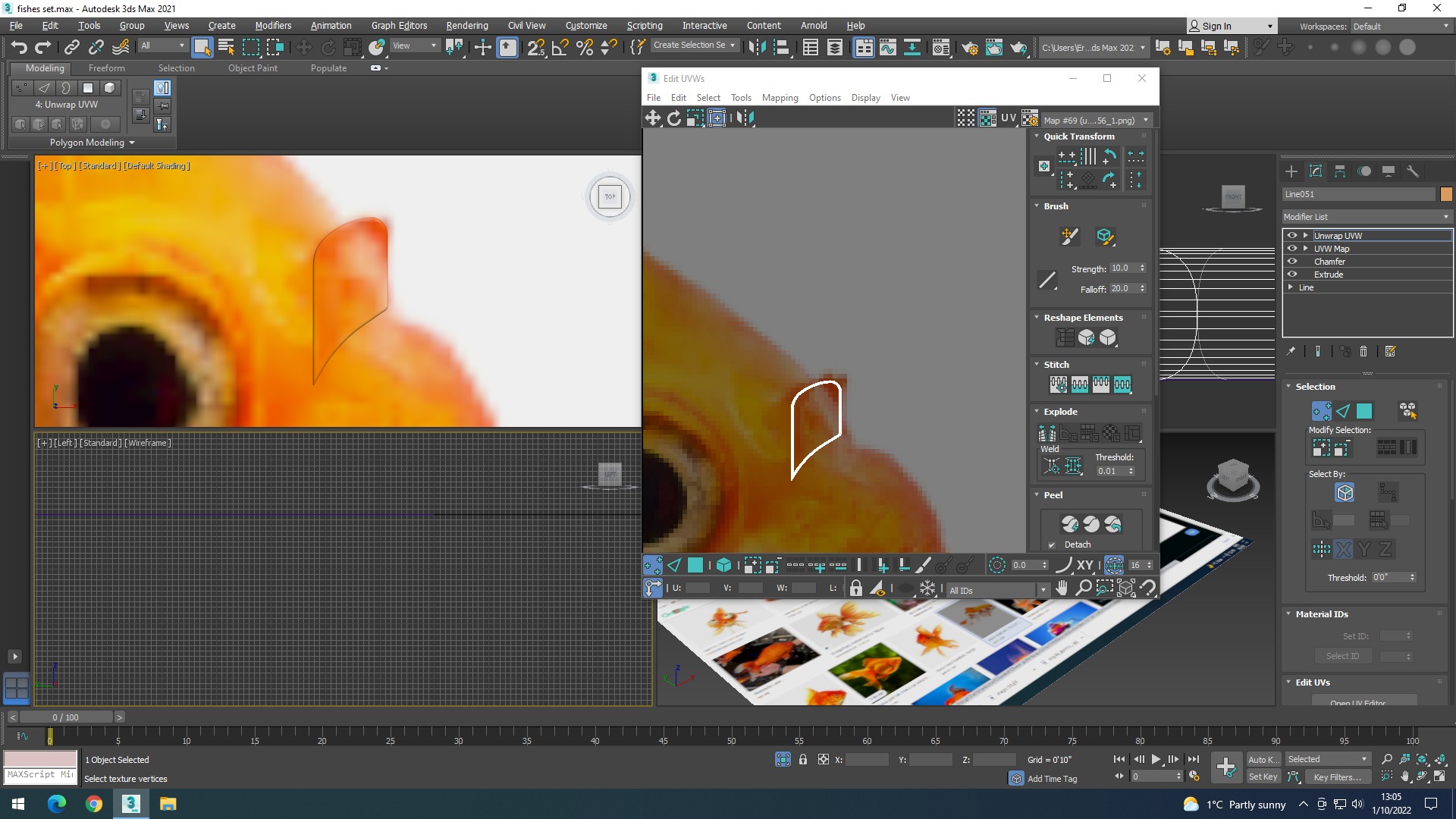Toggle visibility eye of Chamfer modifier

[1292, 262]
